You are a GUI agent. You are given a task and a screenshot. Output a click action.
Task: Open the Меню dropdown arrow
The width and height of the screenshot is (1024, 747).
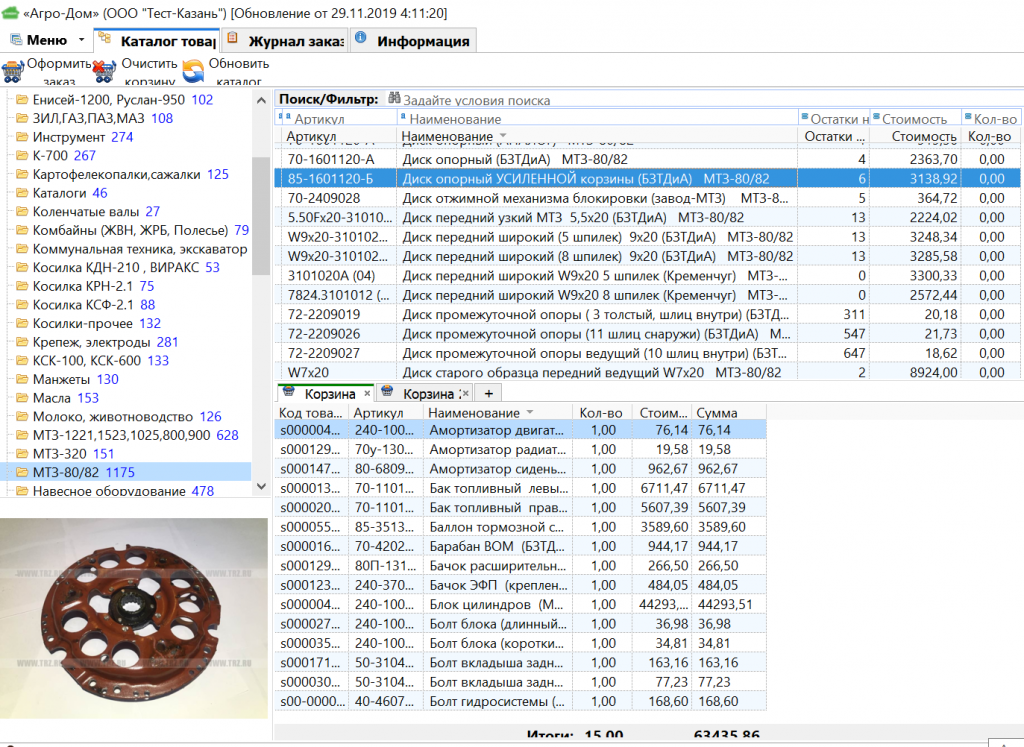(x=82, y=40)
